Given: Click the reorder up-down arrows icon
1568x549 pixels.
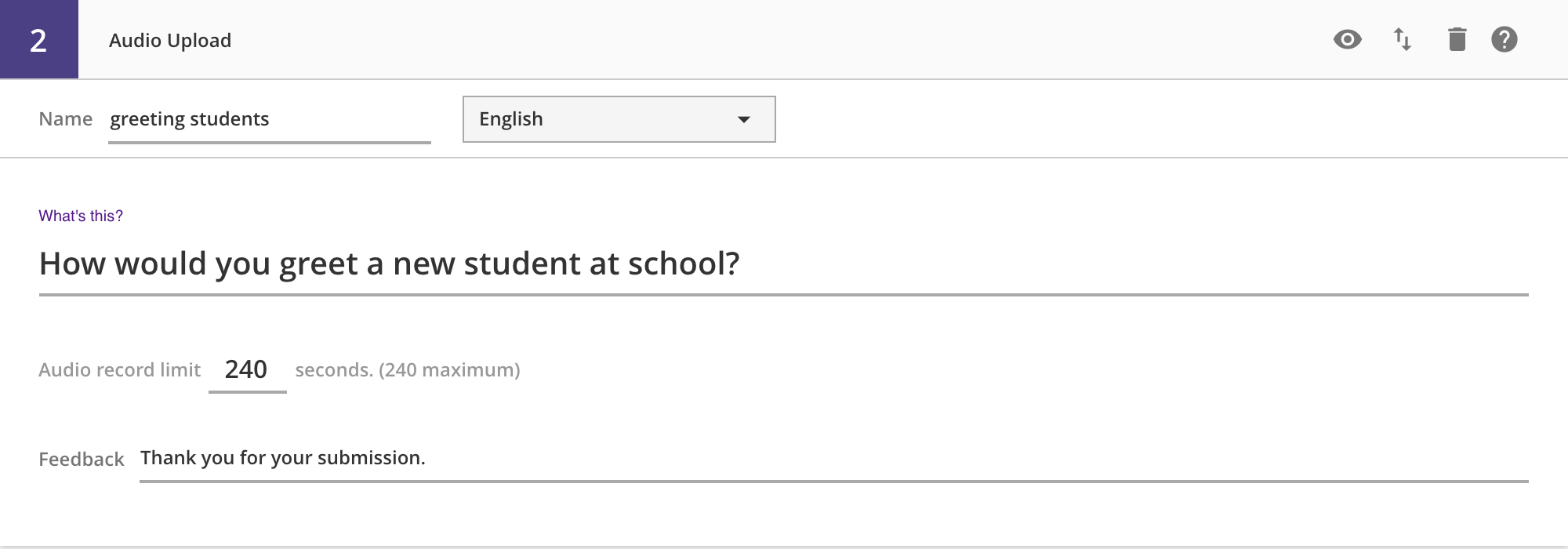Looking at the screenshot, I should pos(1402,39).
